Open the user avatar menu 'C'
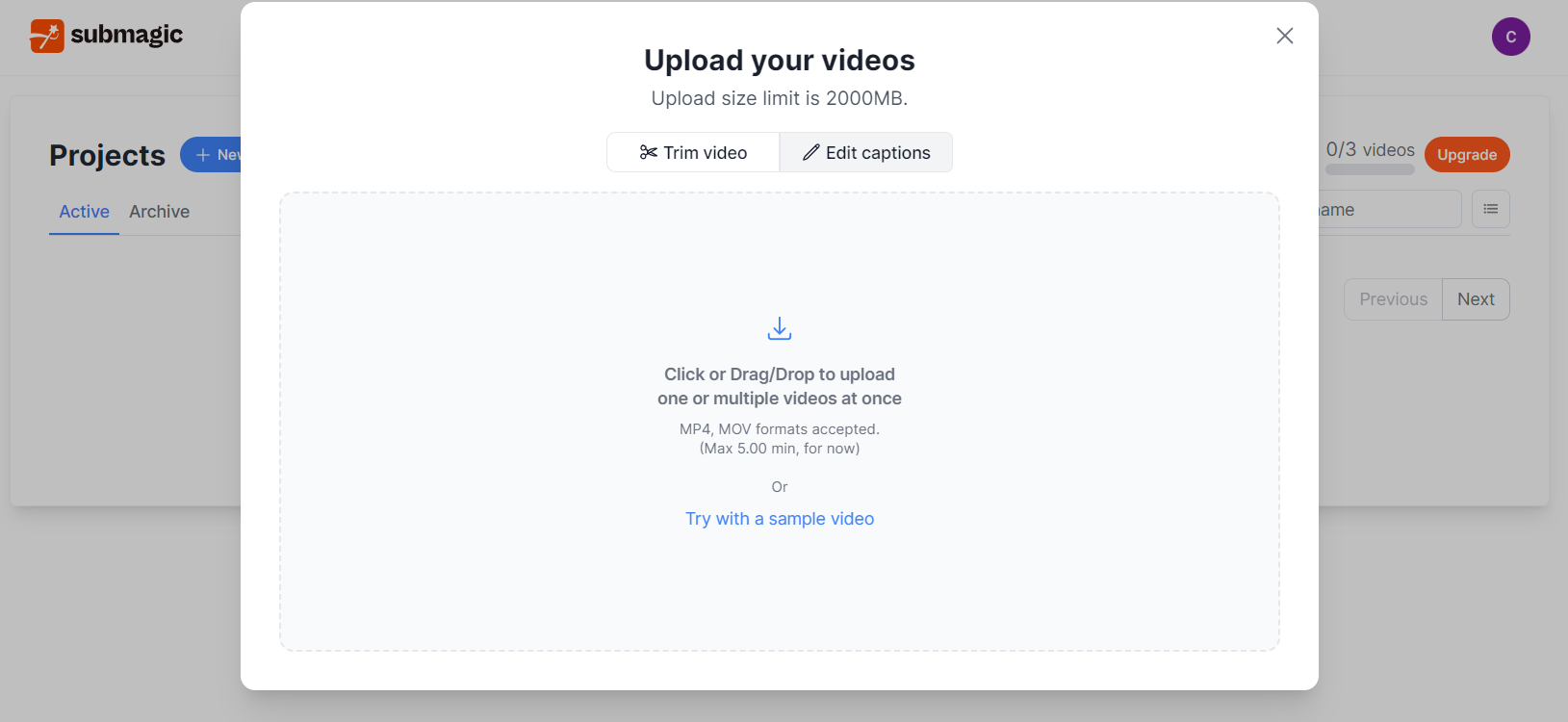Screen dimensions: 1568x722 (x=1510, y=37)
